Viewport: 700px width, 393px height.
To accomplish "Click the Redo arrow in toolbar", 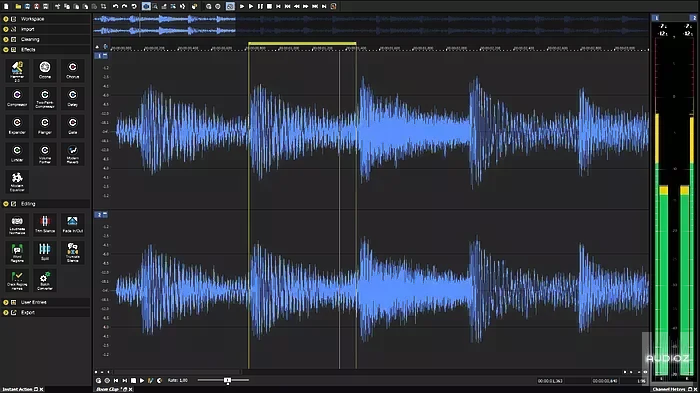I will tap(125, 6).
